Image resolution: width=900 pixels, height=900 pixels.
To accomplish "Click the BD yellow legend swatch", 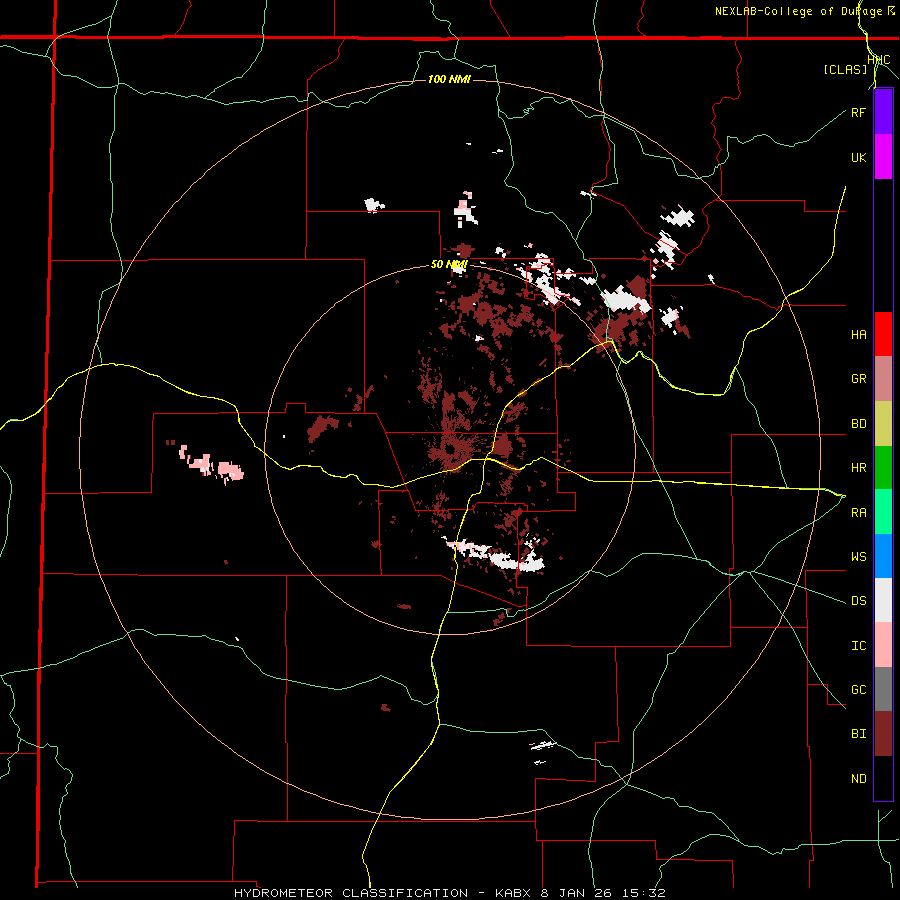I will [883, 424].
